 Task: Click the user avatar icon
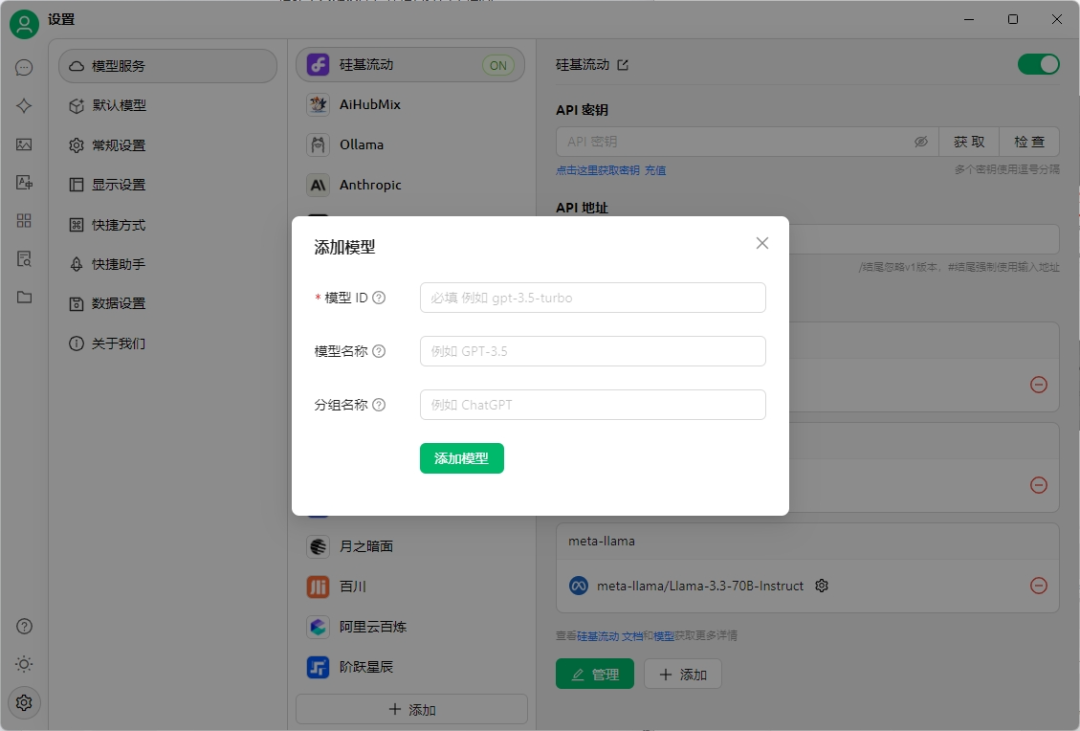[24, 24]
